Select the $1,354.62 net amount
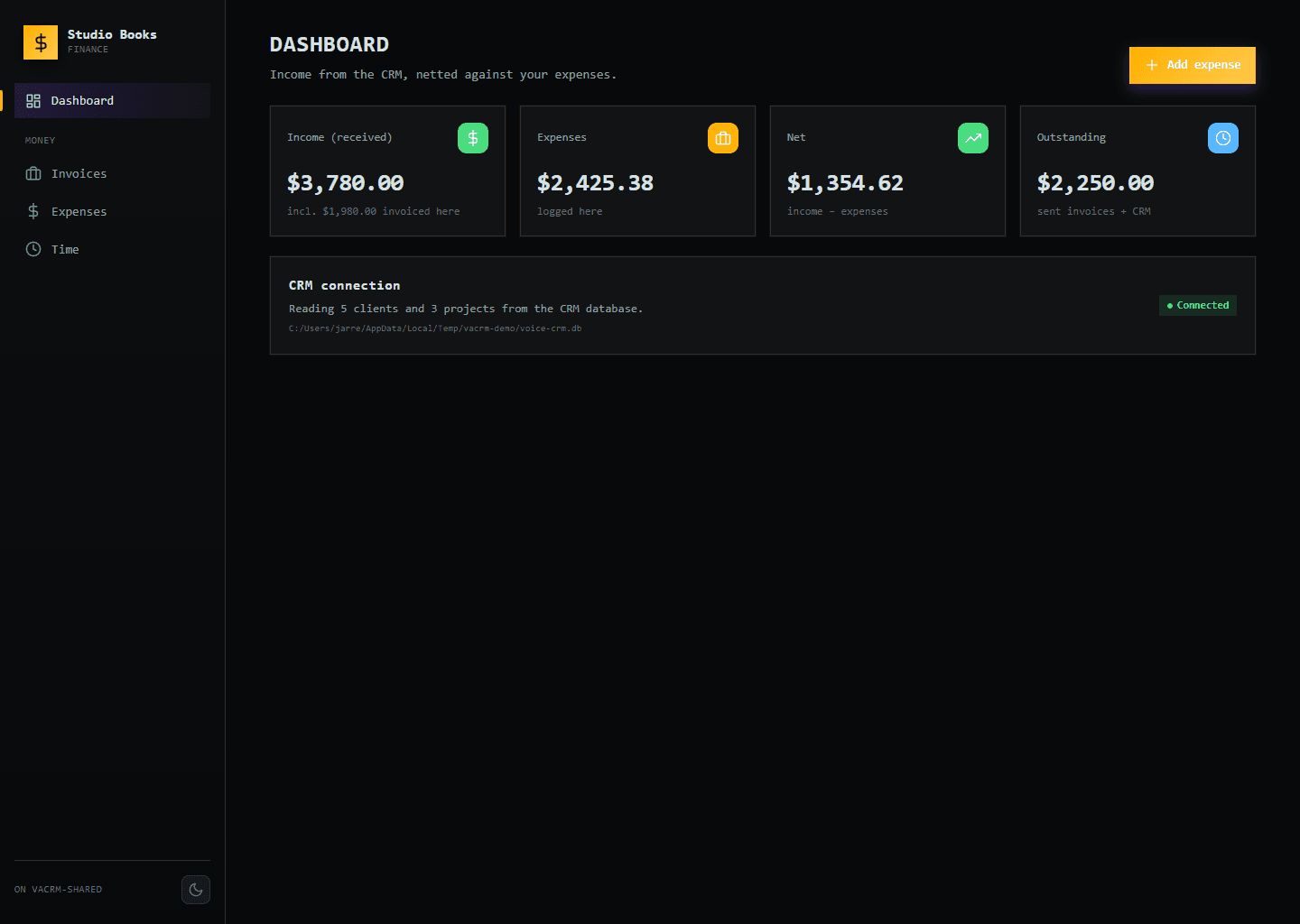The width and height of the screenshot is (1300, 924). [x=846, y=183]
